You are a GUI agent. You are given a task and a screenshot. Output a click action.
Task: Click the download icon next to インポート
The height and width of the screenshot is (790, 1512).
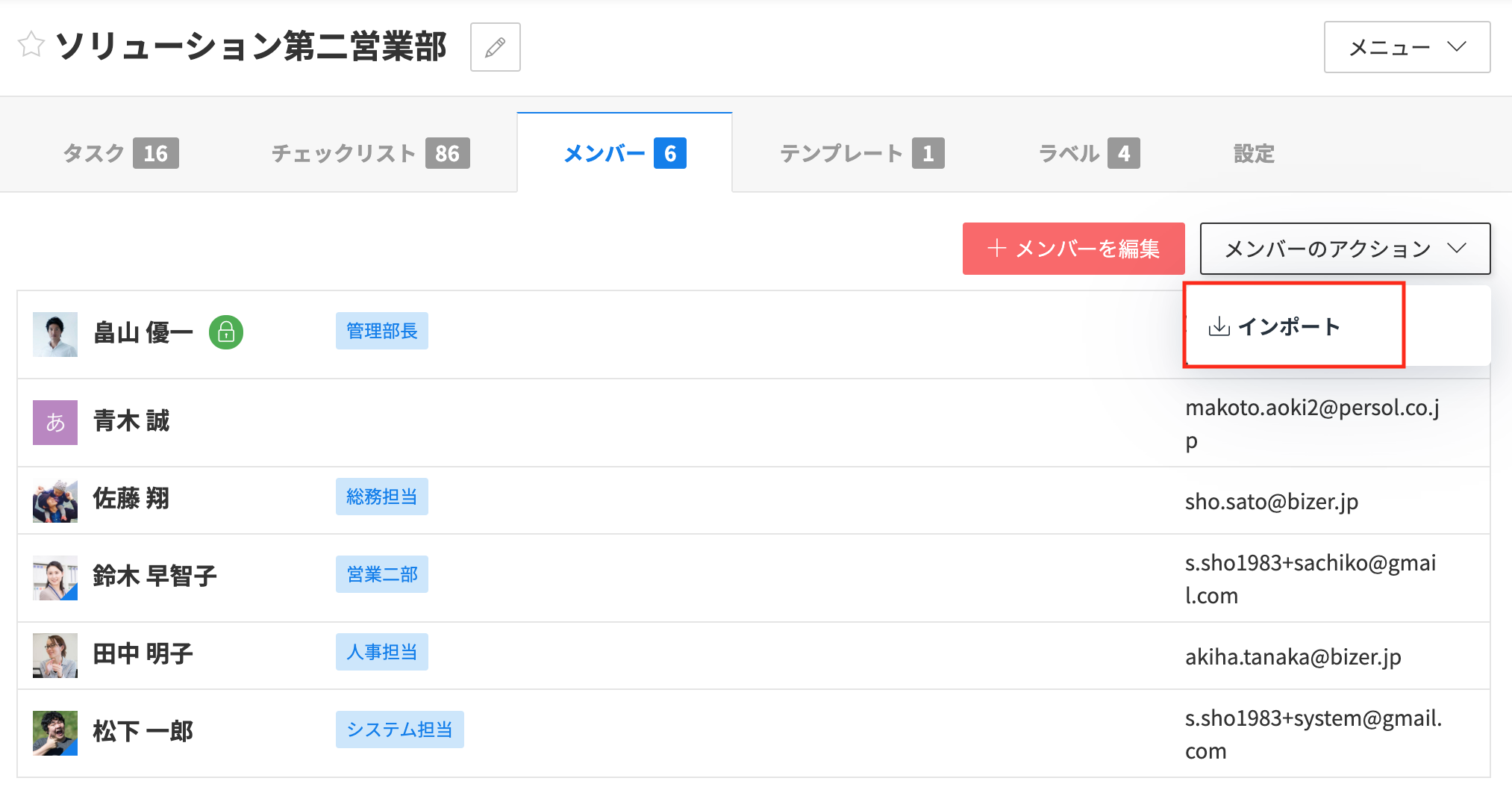1219,326
